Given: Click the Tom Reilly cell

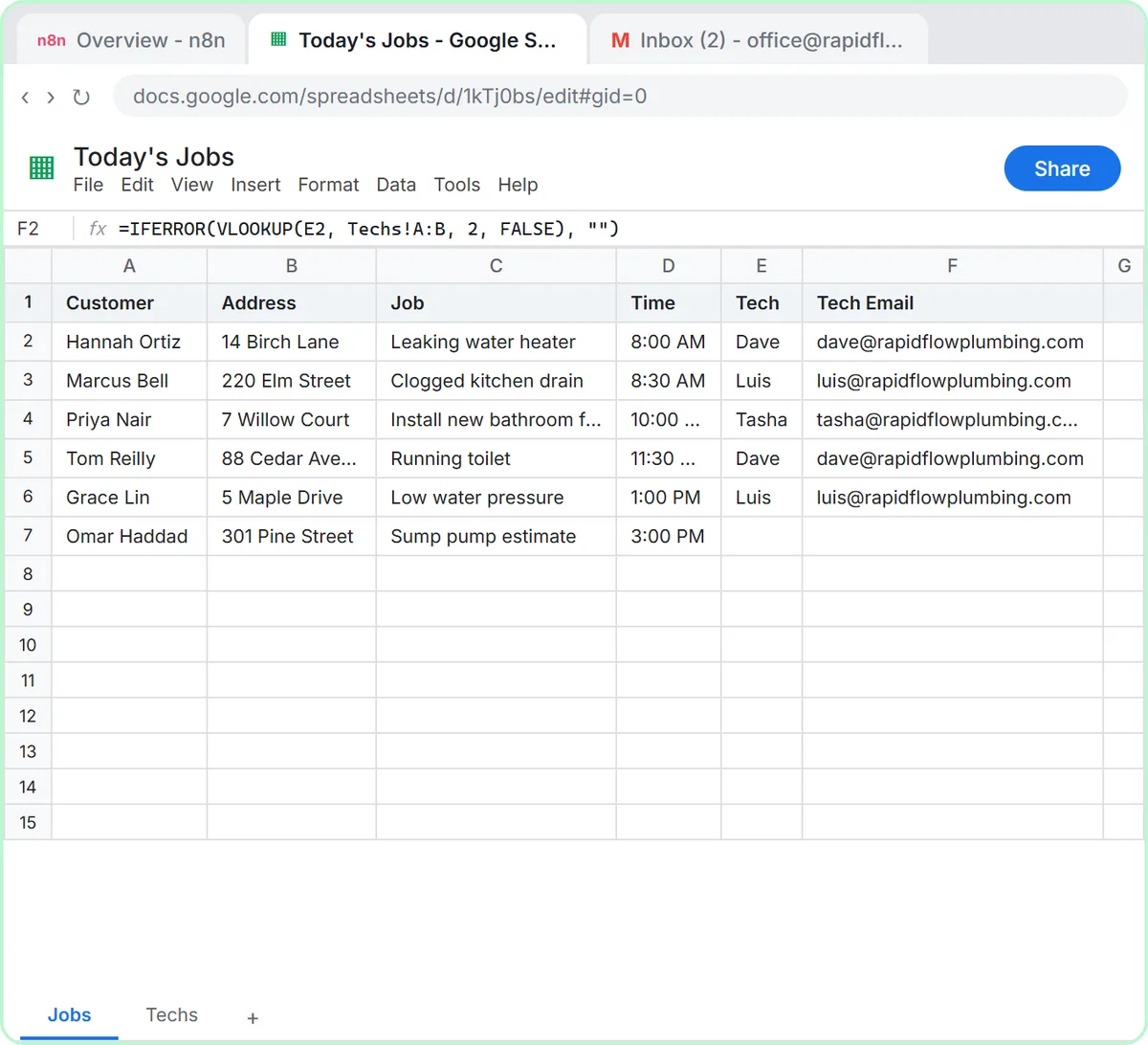Looking at the screenshot, I should (x=129, y=458).
